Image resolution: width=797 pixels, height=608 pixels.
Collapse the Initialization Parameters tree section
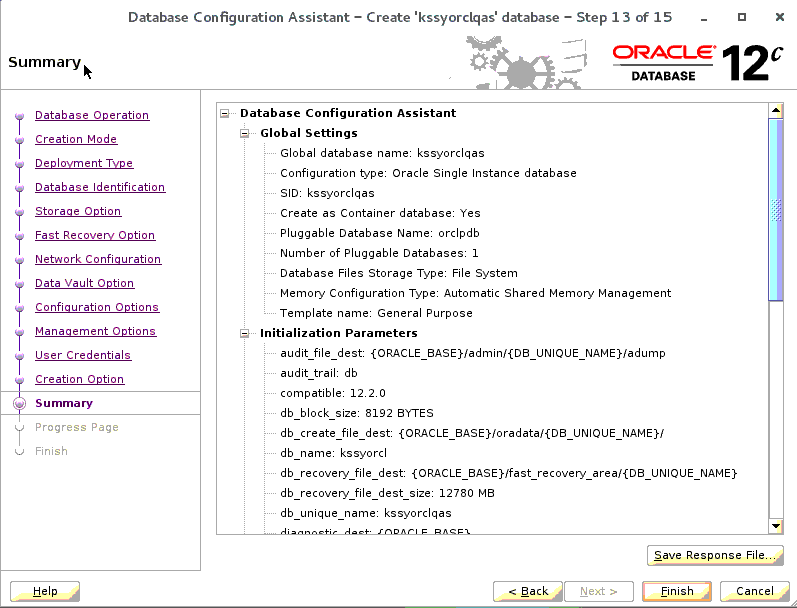click(x=246, y=333)
